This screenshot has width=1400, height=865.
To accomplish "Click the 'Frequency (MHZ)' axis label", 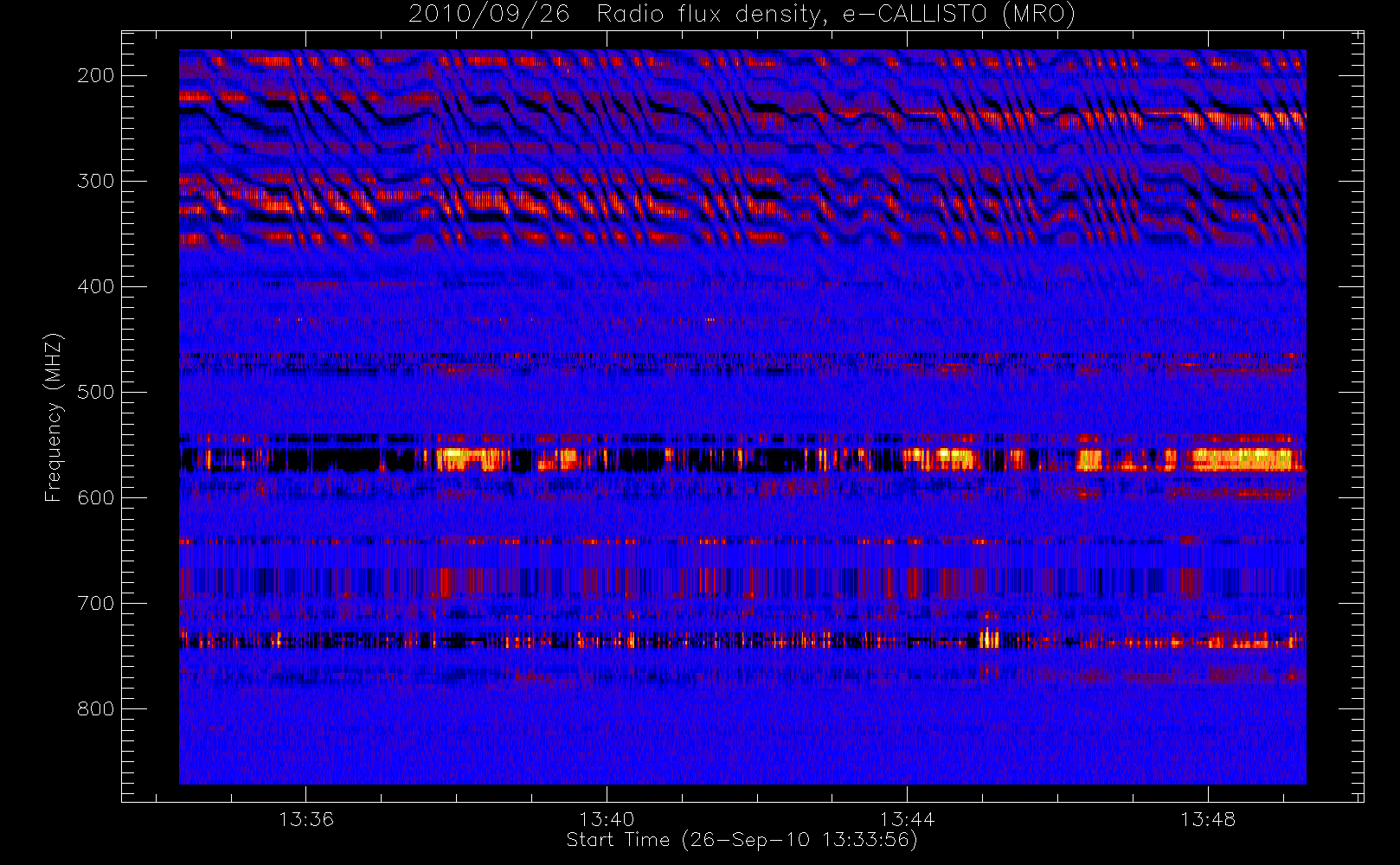I will [54, 417].
